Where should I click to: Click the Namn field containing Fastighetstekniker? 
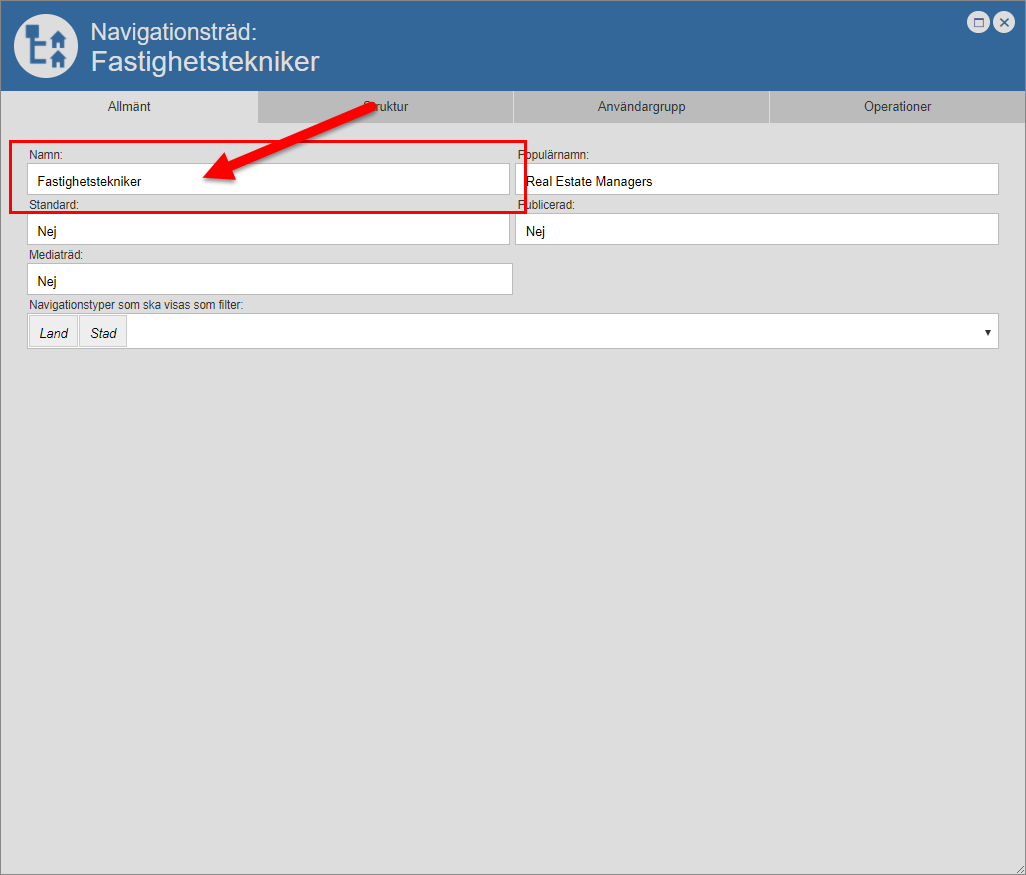pyautogui.click(x=268, y=180)
